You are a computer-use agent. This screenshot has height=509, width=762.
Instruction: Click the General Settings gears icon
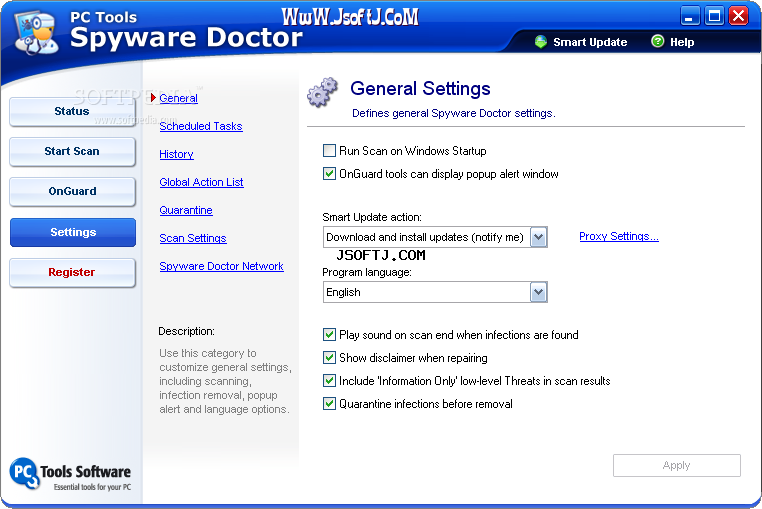click(x=322, y=92)
